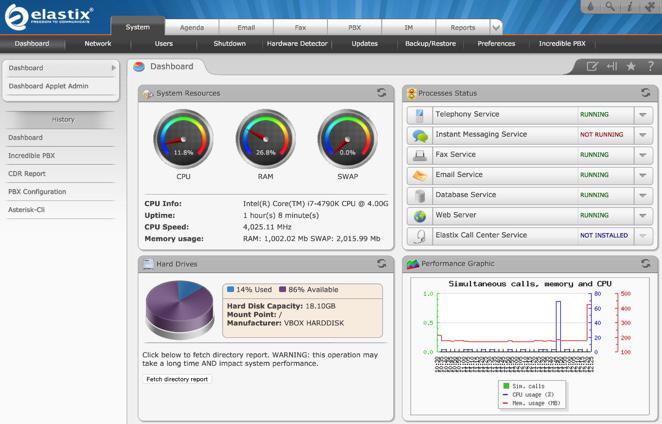Click the Fax Service machine icon
Viewport: 662px width, 424px height.
click(x=420, y=155)
